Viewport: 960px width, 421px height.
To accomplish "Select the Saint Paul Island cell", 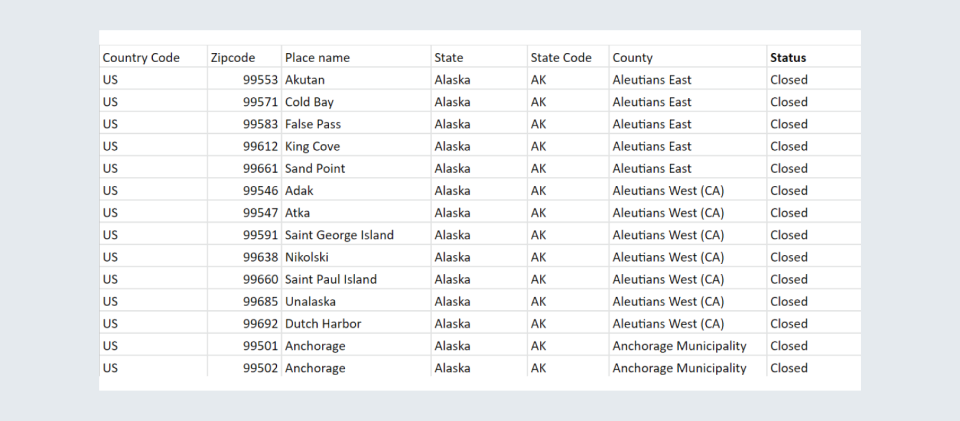I will tap(331, 279).
